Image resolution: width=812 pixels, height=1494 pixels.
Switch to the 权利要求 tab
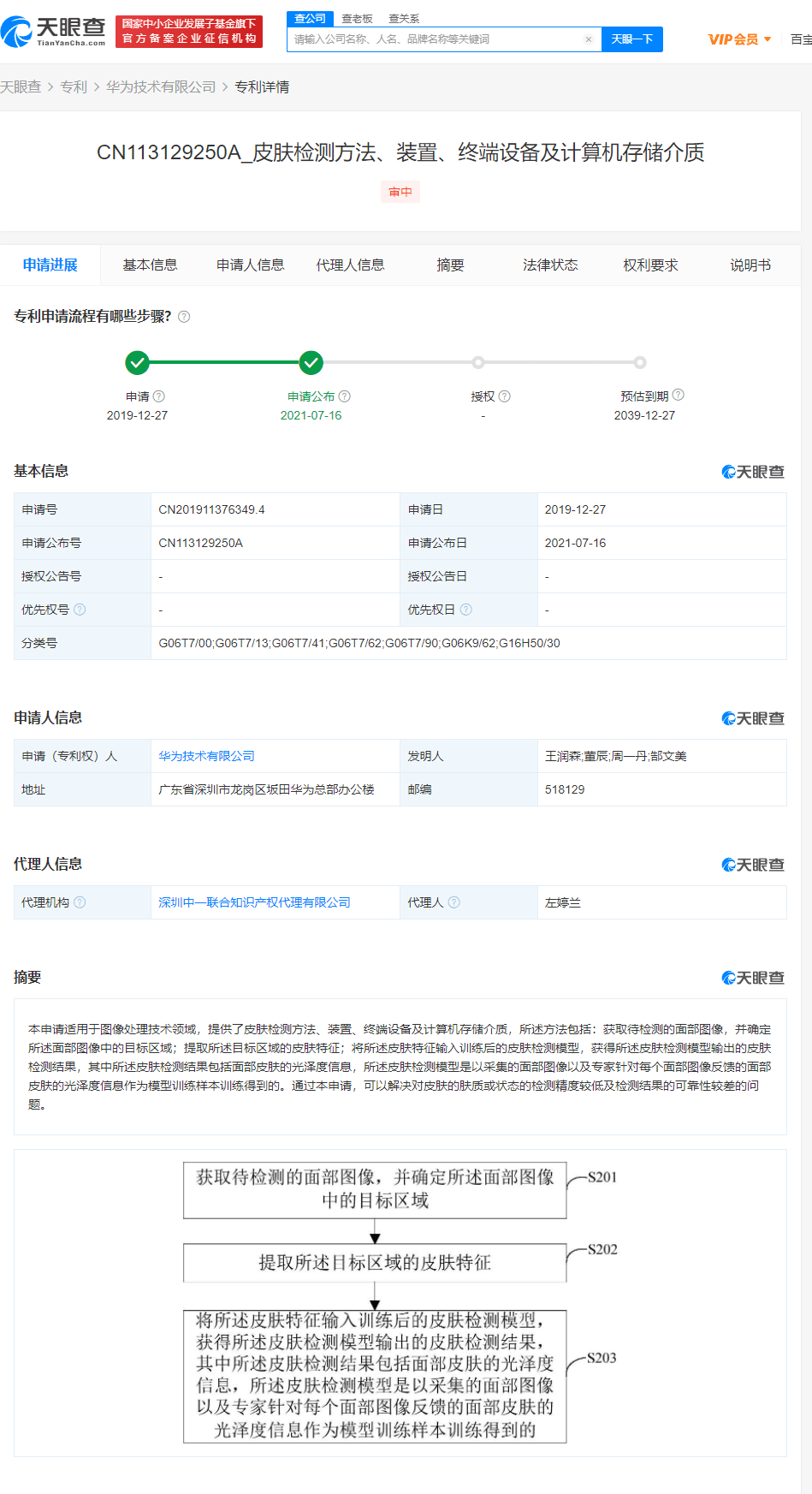[650, 265]
